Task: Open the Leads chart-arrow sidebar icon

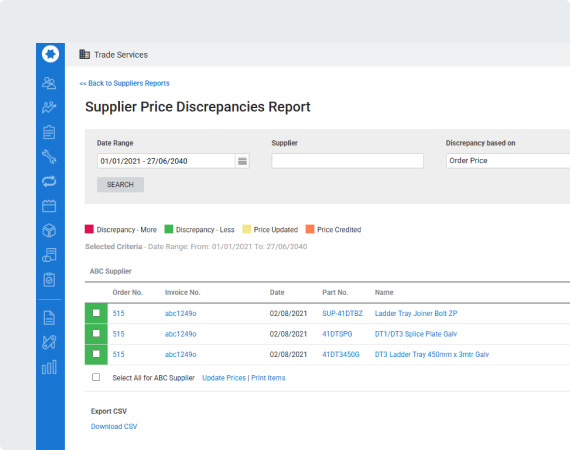Action: 49,107
